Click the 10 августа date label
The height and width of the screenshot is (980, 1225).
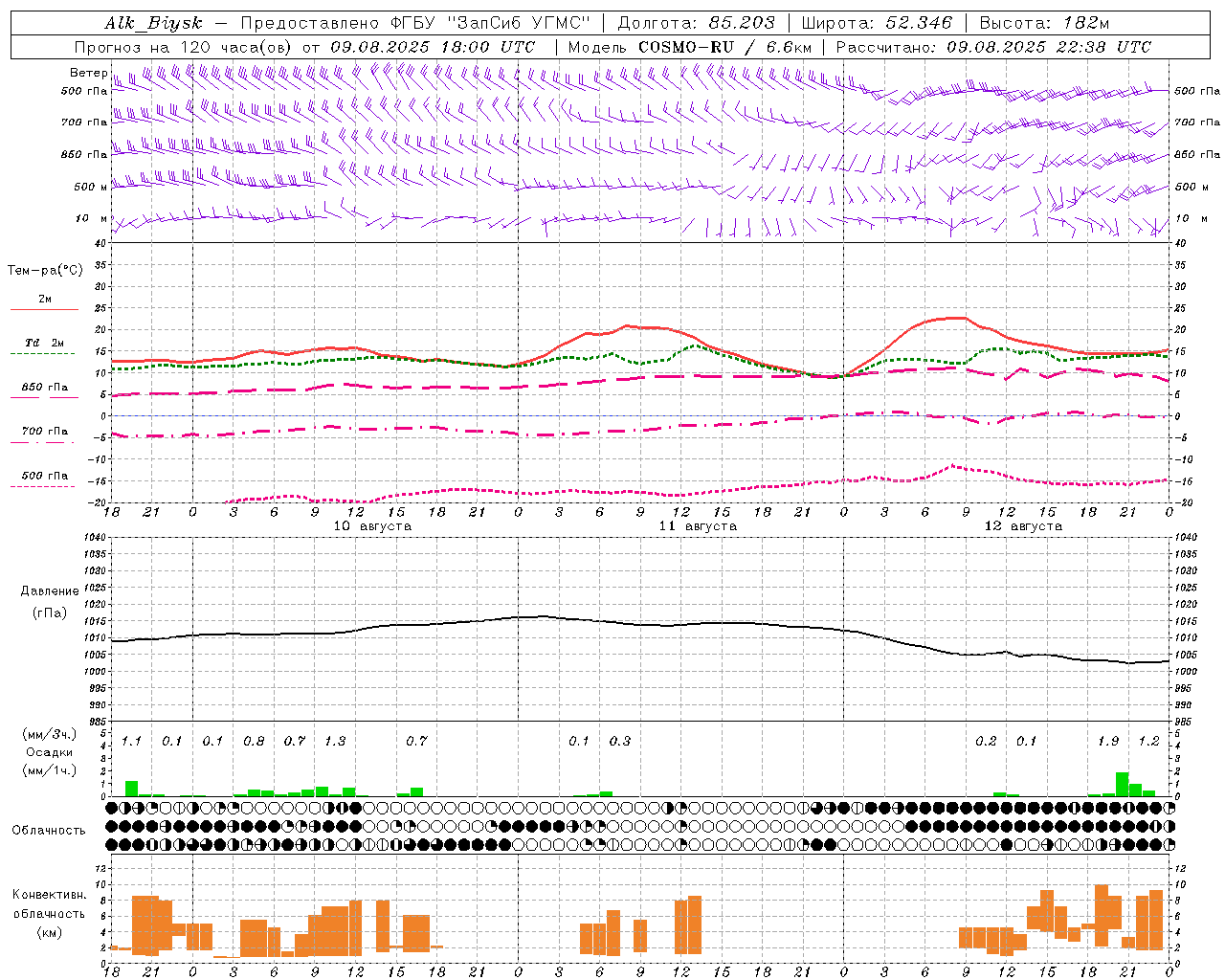pos(372,526)
